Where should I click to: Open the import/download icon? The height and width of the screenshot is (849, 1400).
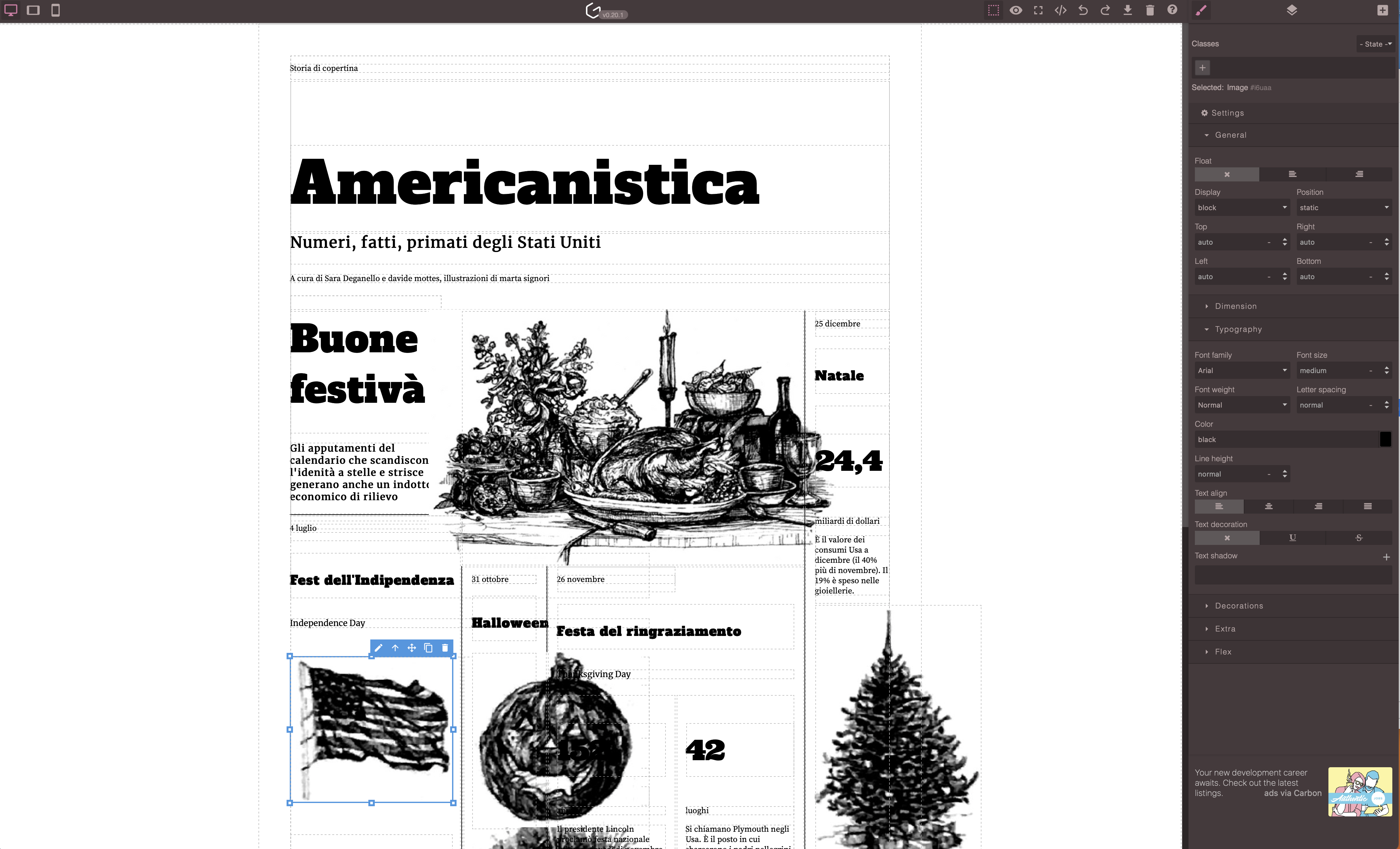[x=1128, y=10]
